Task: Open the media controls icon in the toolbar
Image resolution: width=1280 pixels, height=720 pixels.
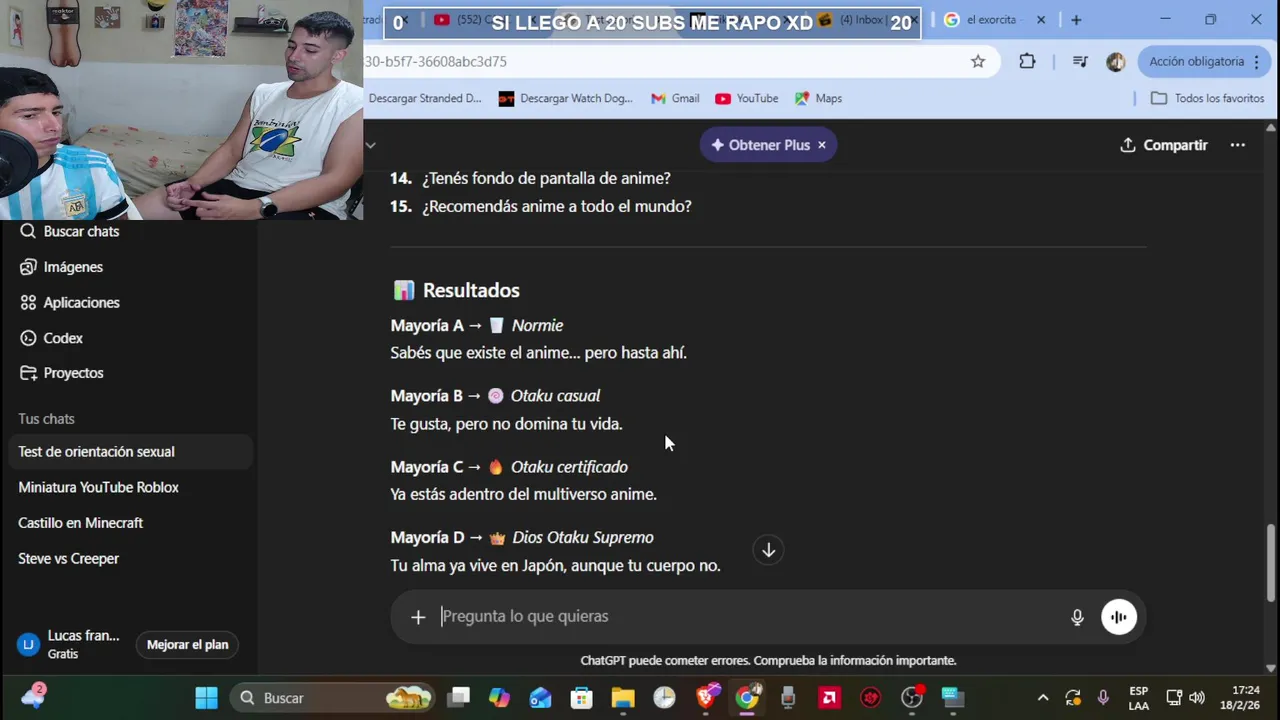Action: [1080, 61]
